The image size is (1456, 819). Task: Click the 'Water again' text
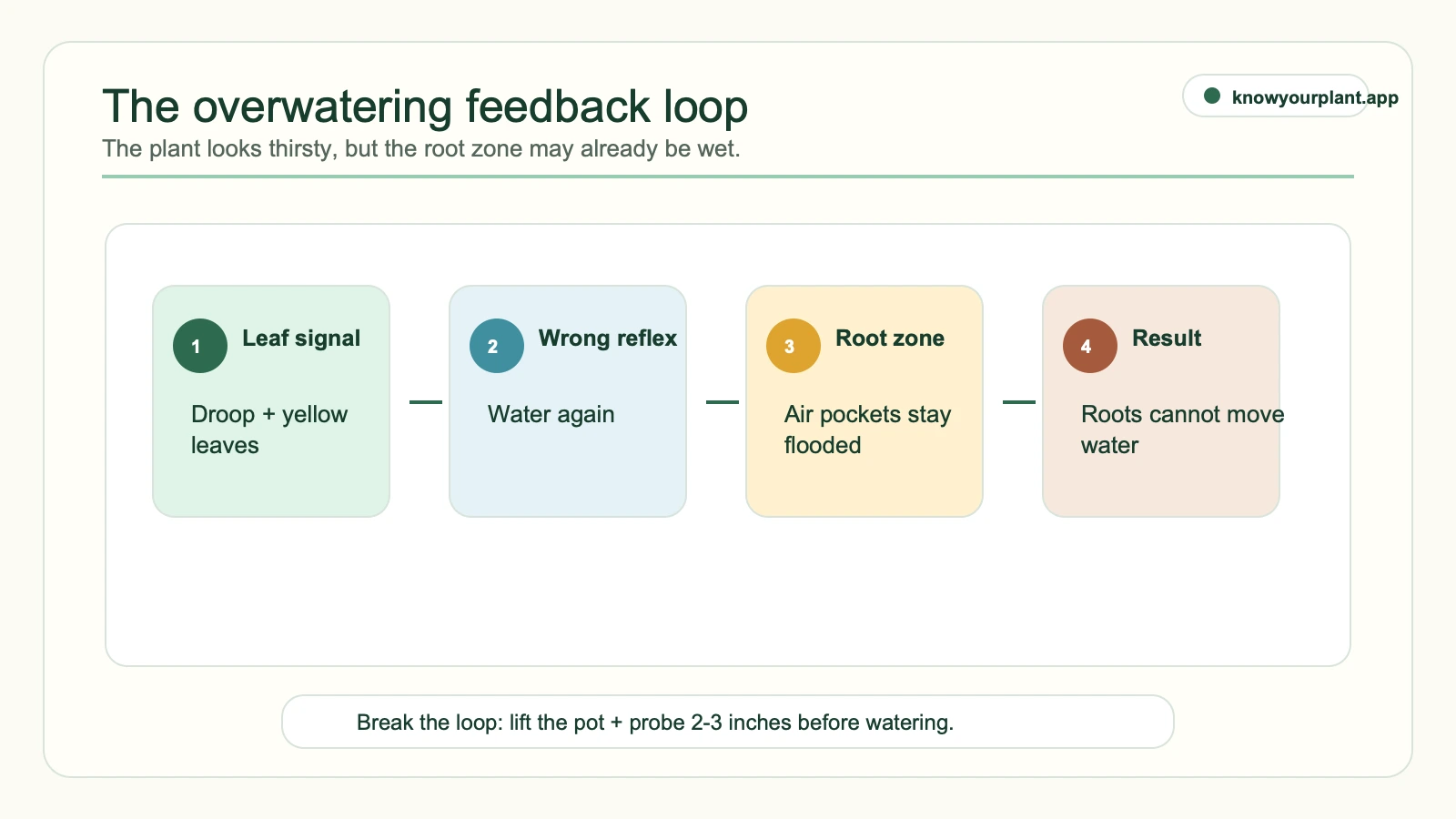pos(551,415)
